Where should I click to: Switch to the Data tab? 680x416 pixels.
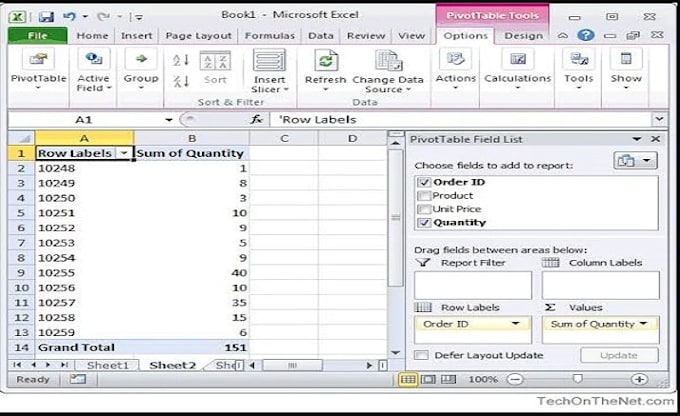321,36
